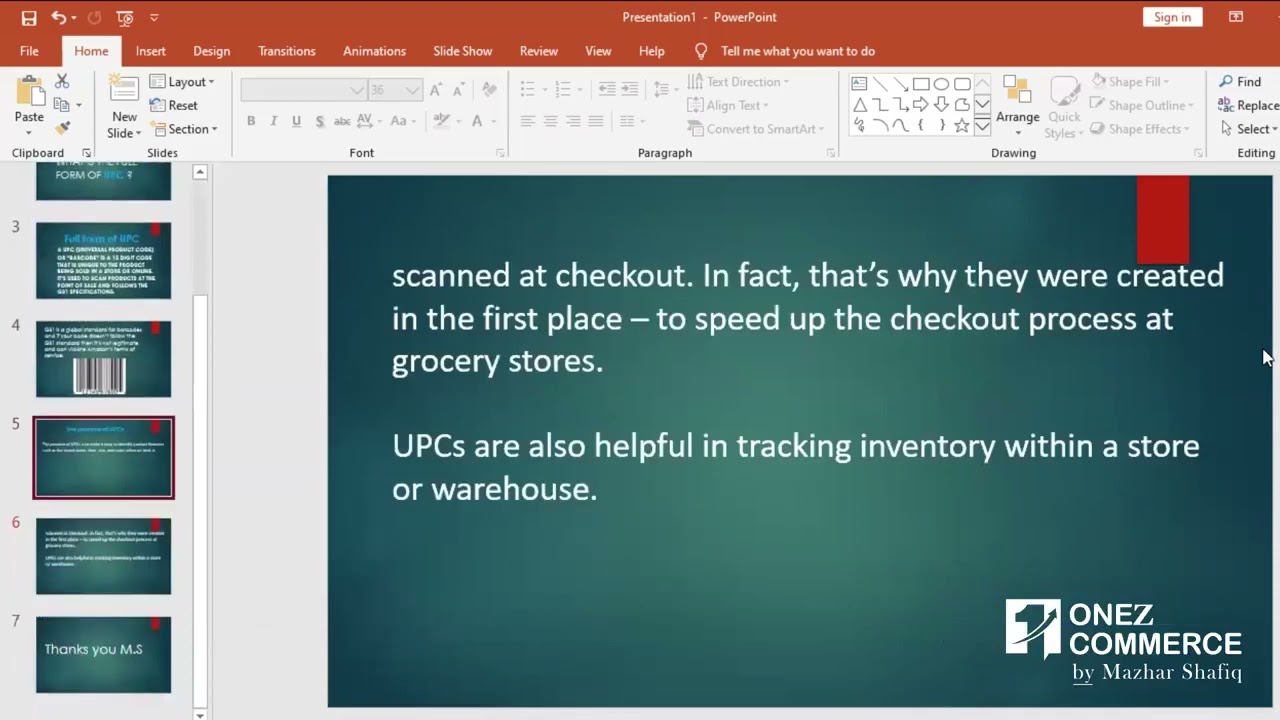This screenshot has width=1280, height=720.
Task: Select slide 7 Thanks you M.S thumbnail
Action: pyautogui.click(x=104, y=654)
